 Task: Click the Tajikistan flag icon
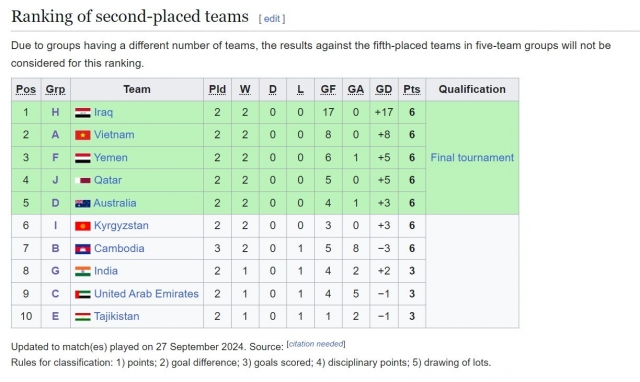pyautogui.click(x=82, y=316)
